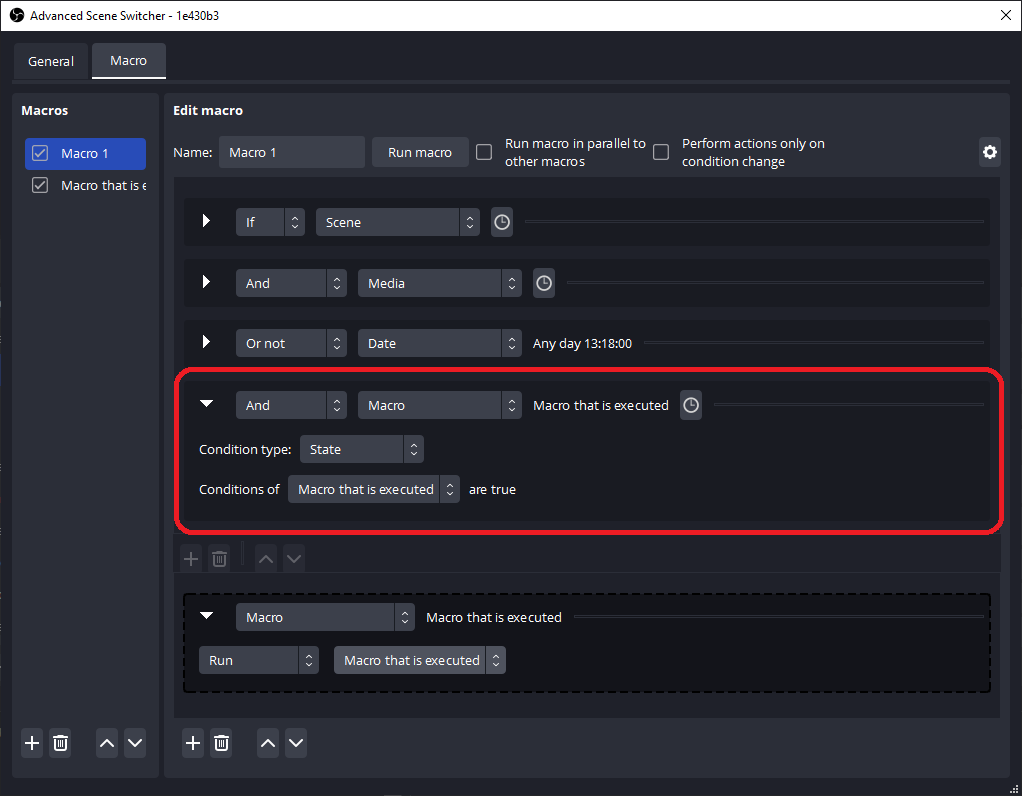This screenshot has height=796, width=1022.
Task: Select the Macro tab
Action: coord(128,61)
